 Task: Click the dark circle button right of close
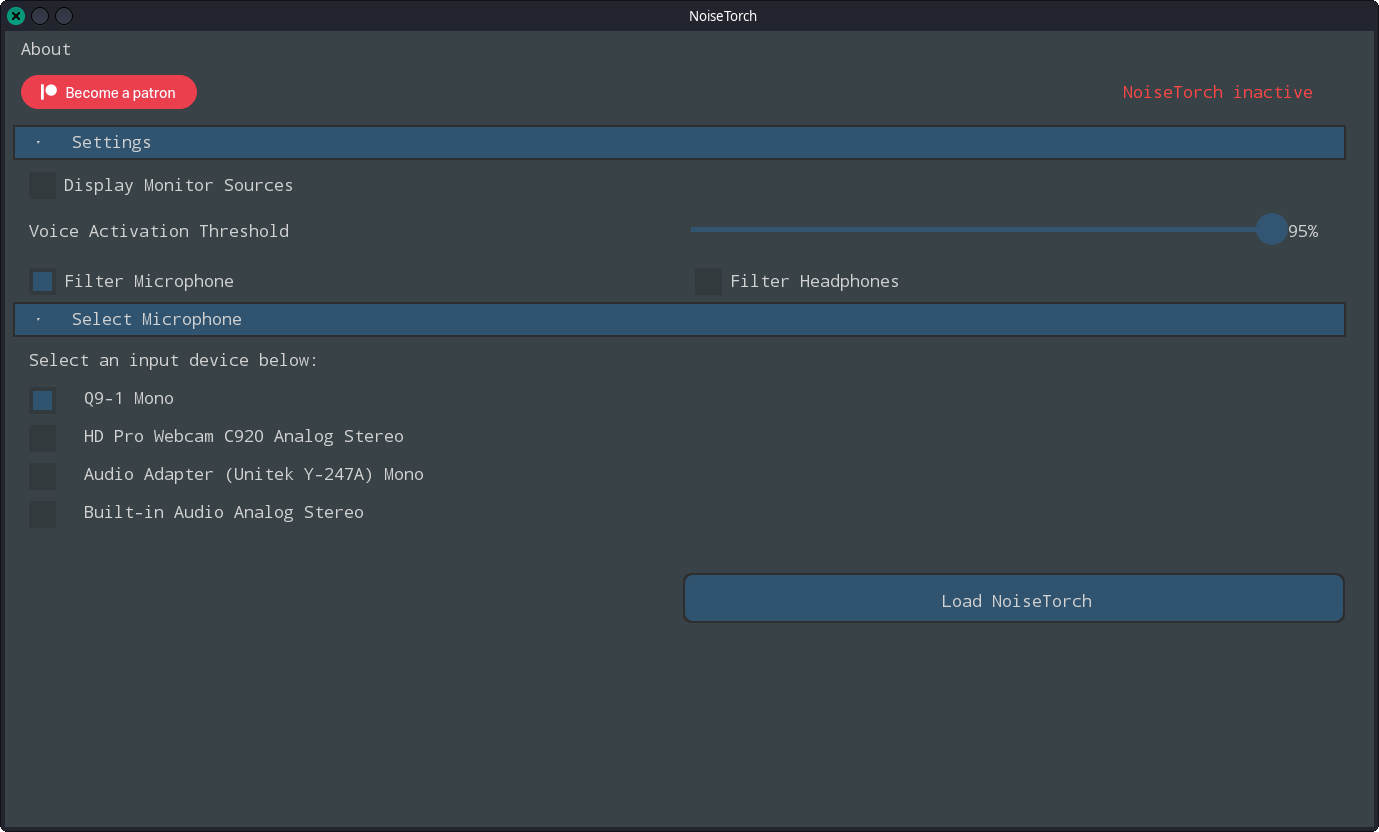(40, 16)
